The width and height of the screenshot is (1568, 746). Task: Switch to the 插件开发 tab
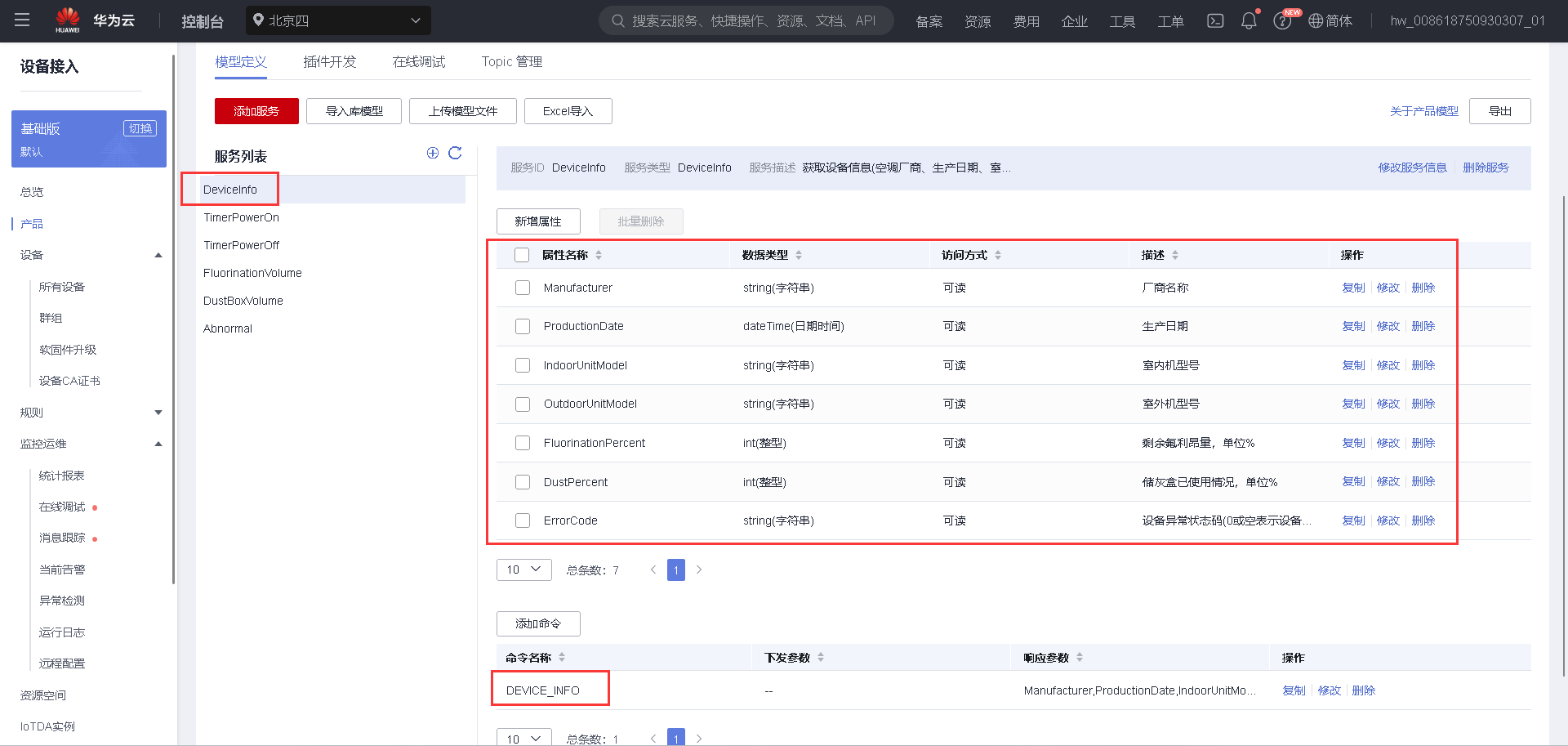[x=330, y=61]
